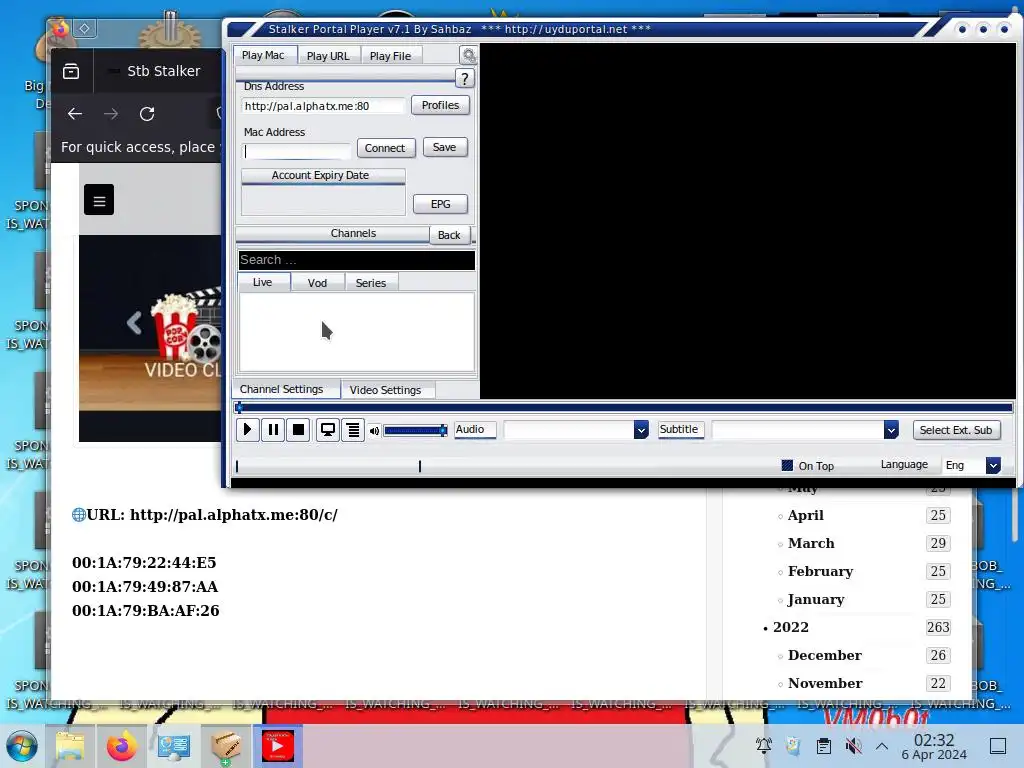Open the April archive link
This screenshot has width=1024, height=768.
pos(805,515)
